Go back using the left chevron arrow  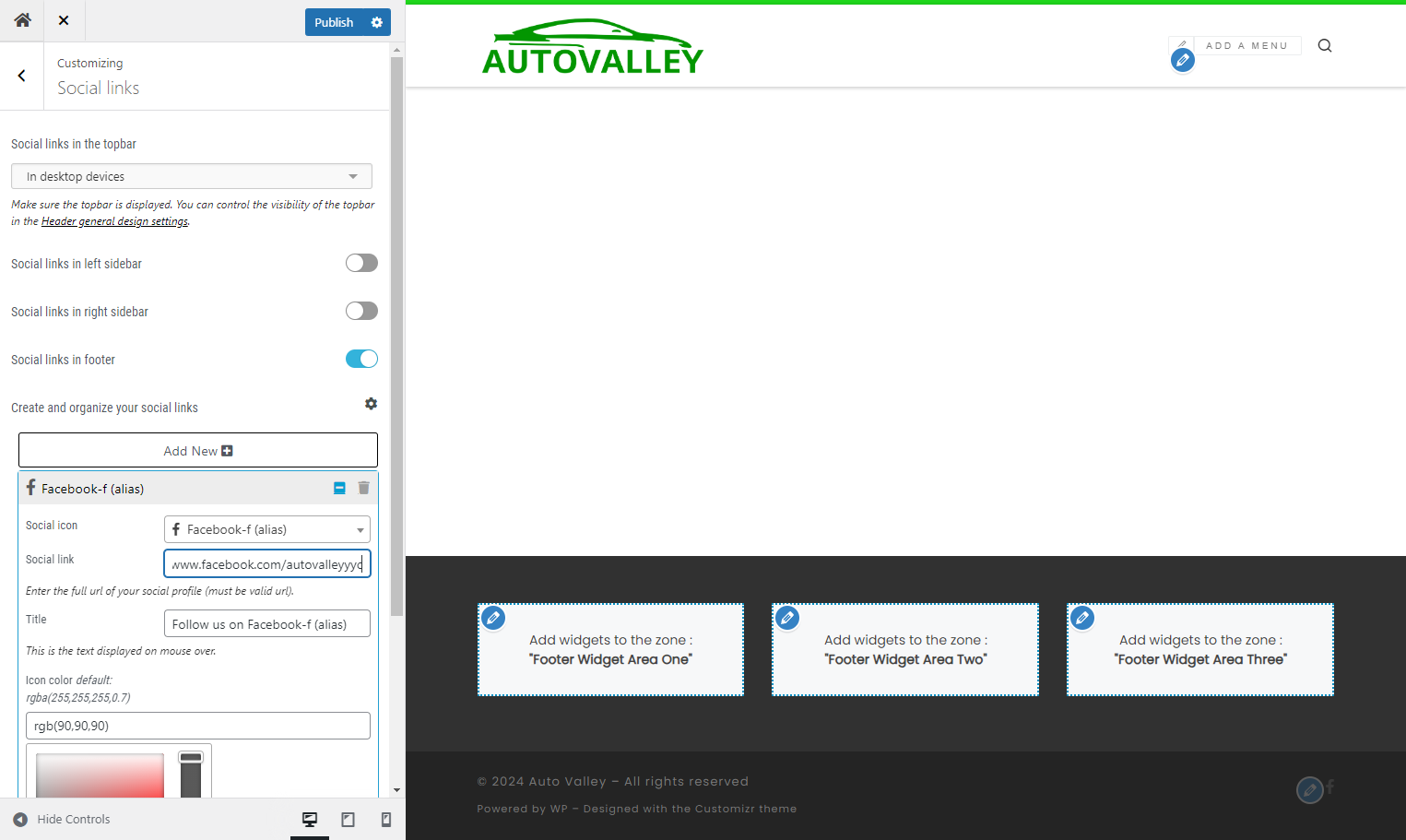coord(21,76)
